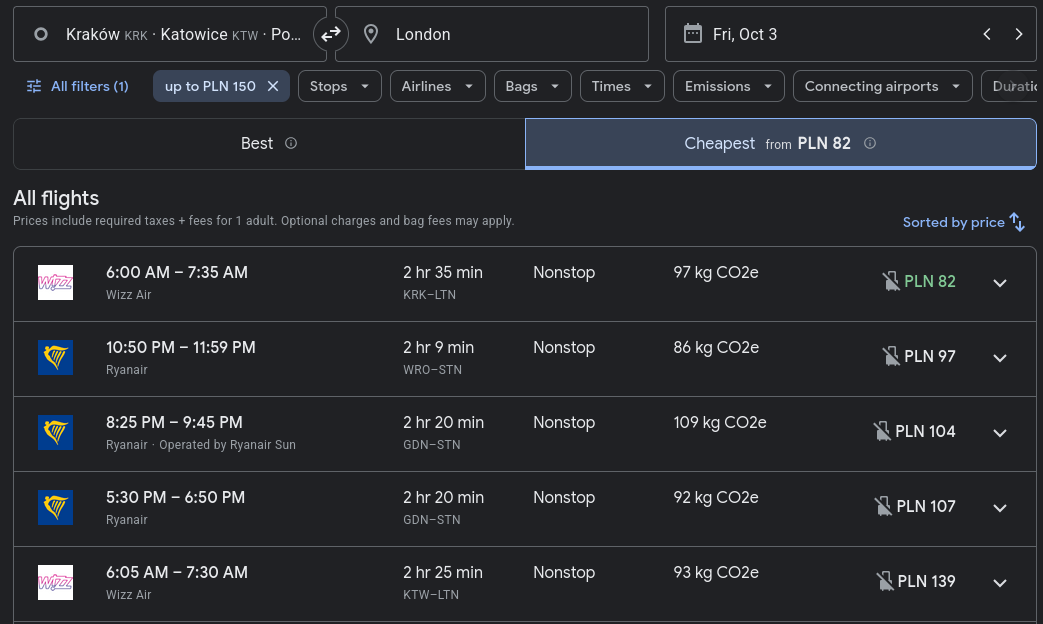Click the origin circle icon

pyautogui.click(x=41, y=34)
